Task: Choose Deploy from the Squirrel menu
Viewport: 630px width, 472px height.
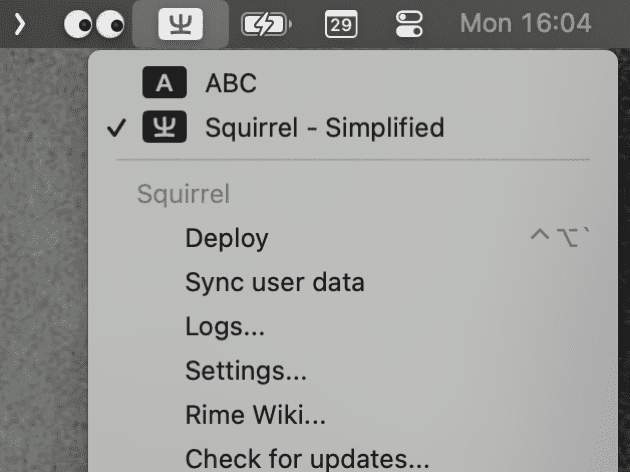Action: [x=227, y=238]
